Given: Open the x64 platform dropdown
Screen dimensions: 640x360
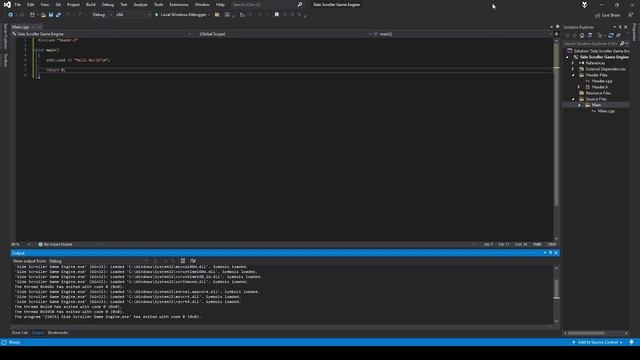Looking at the screenshot, I should tap(133, 15).
